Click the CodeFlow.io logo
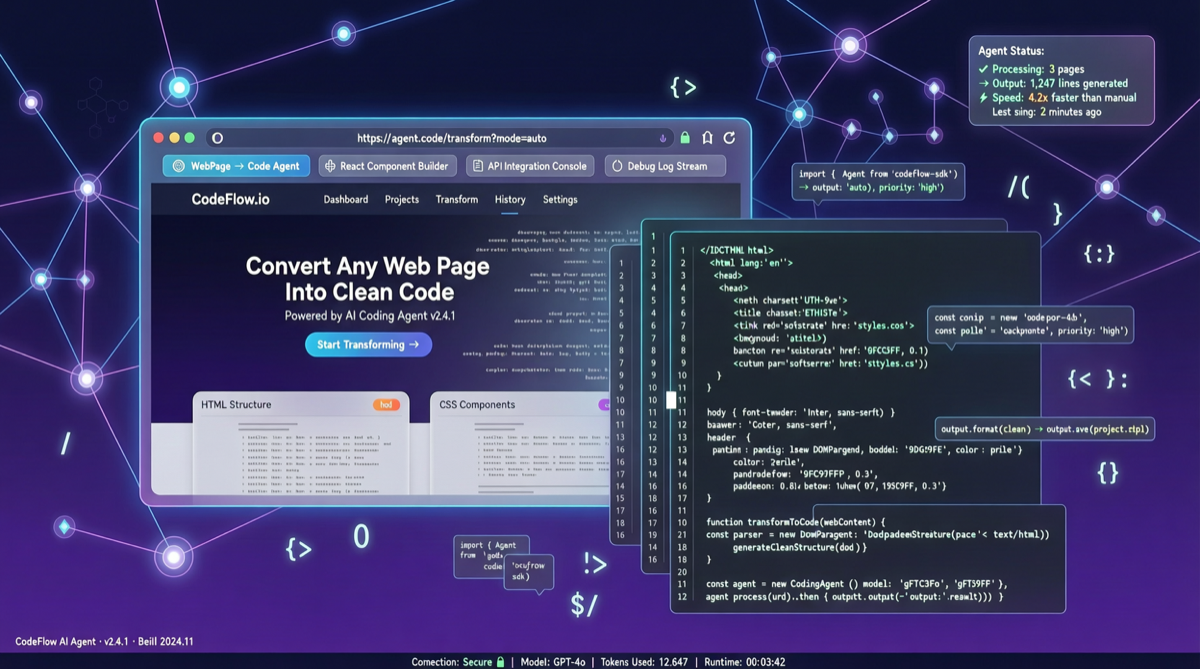The width and height of the screenshot is (1200, 669). click(x=230, y=199)
